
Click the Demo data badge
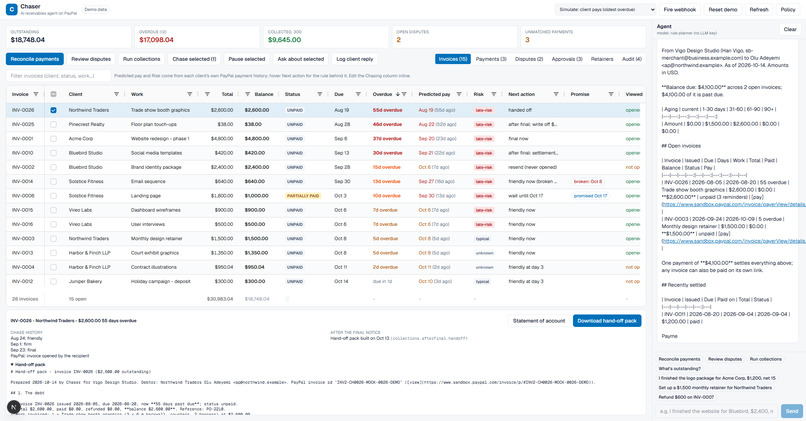pyautogui.click(x=96, y=9)
